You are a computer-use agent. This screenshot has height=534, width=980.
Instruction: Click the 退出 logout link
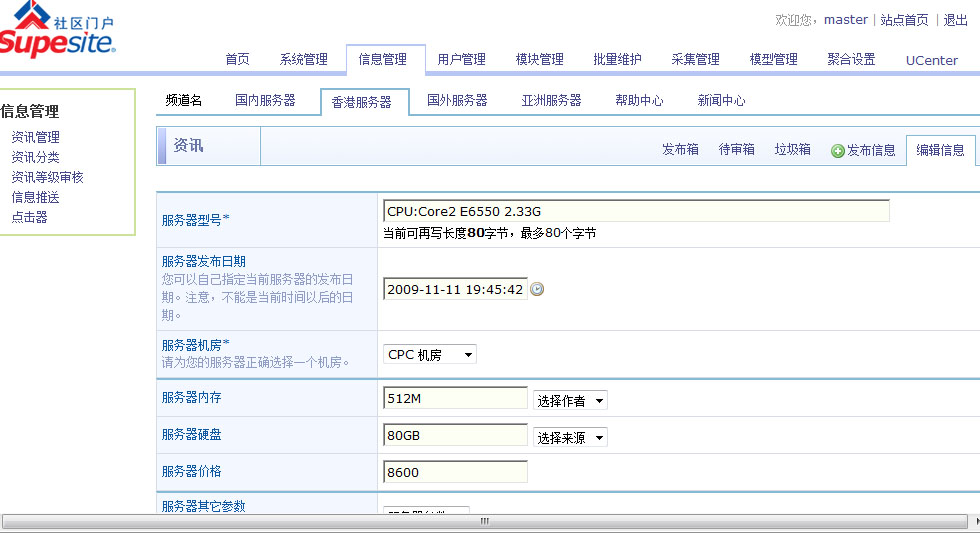pyautogui.click(x=955, y=20)
